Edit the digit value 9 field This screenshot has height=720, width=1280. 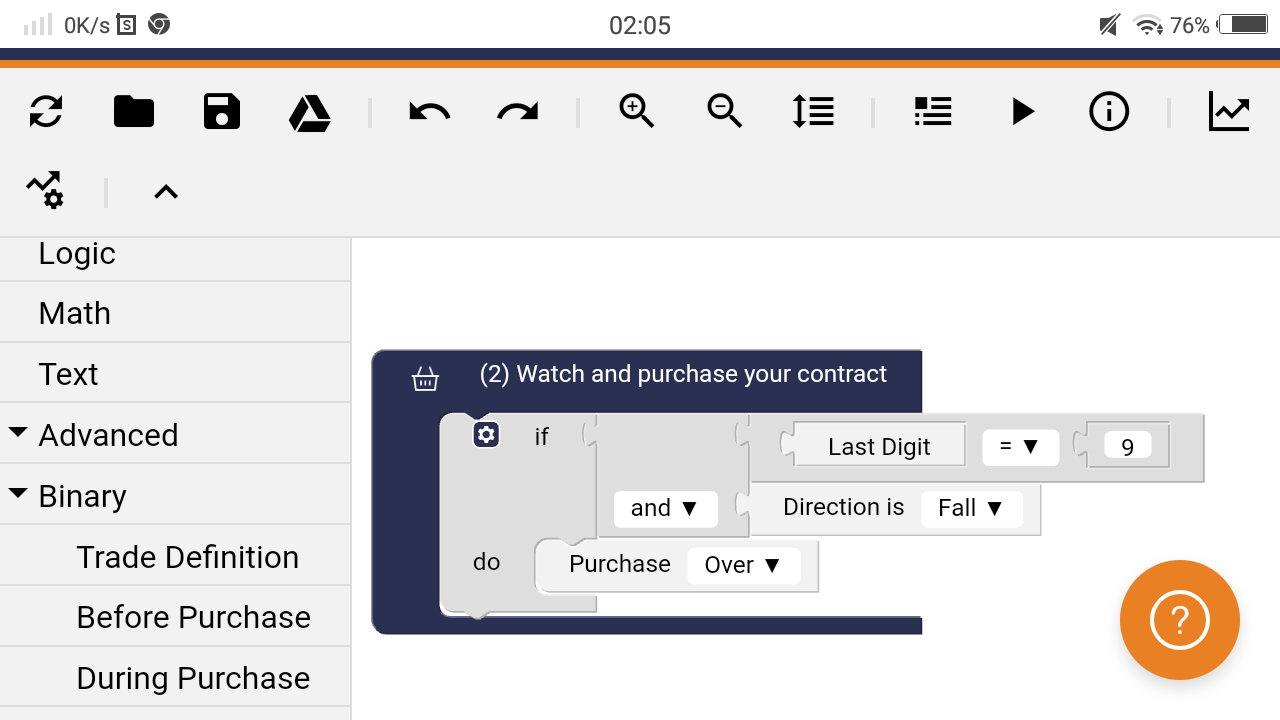click(x=1128, y=446)
